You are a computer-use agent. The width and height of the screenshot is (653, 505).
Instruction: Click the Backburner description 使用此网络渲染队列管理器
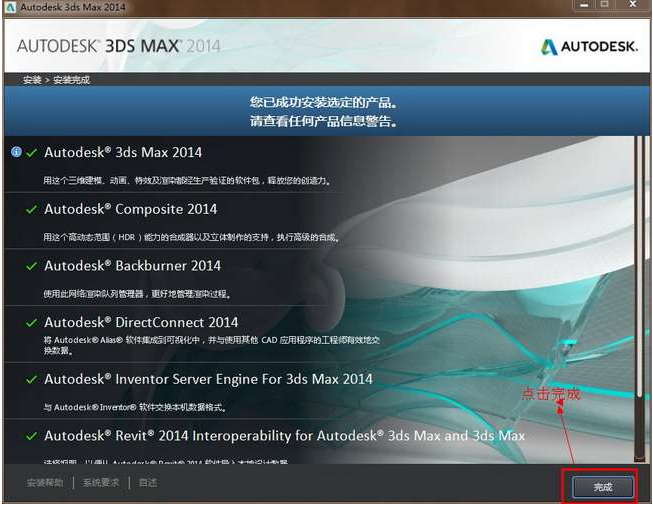click(x=138, y=294)
